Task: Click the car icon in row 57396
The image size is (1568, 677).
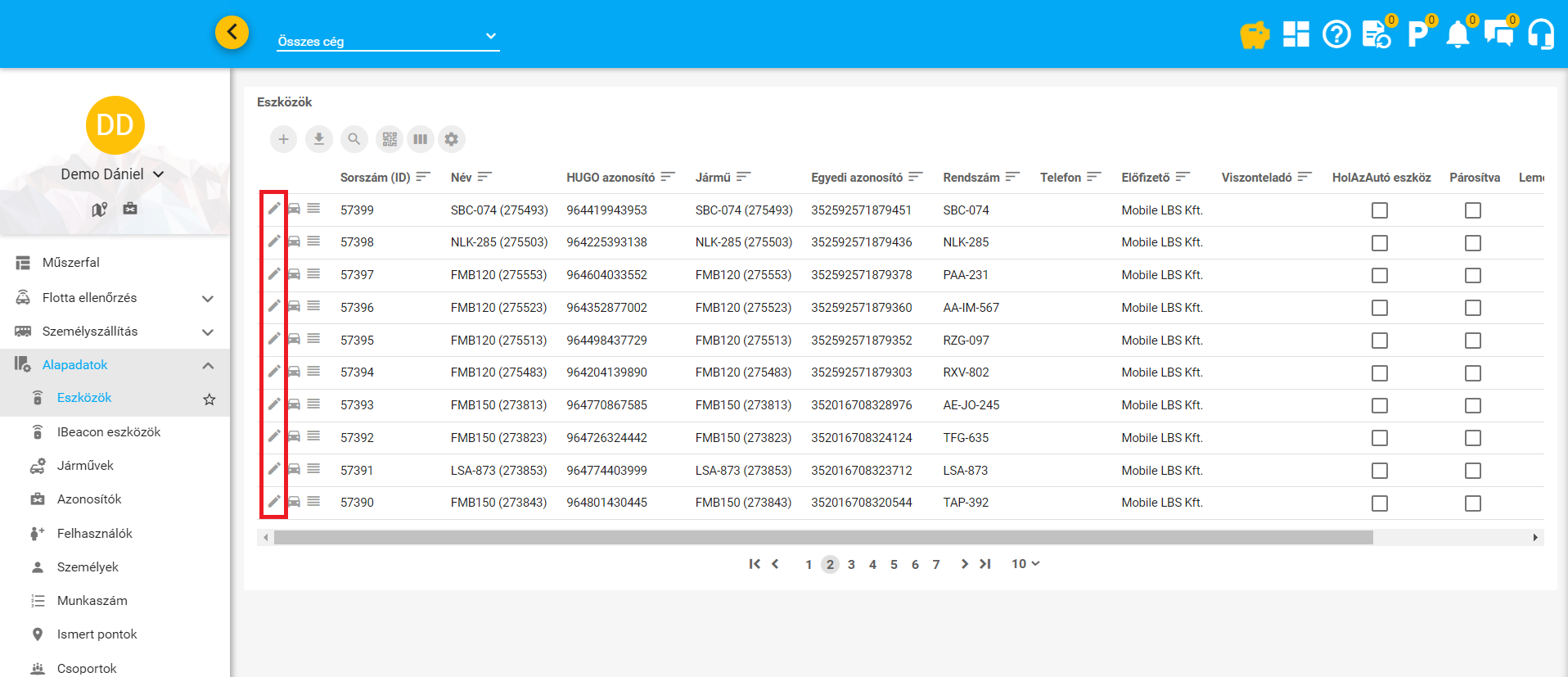Action: click(x=294, y=306)
